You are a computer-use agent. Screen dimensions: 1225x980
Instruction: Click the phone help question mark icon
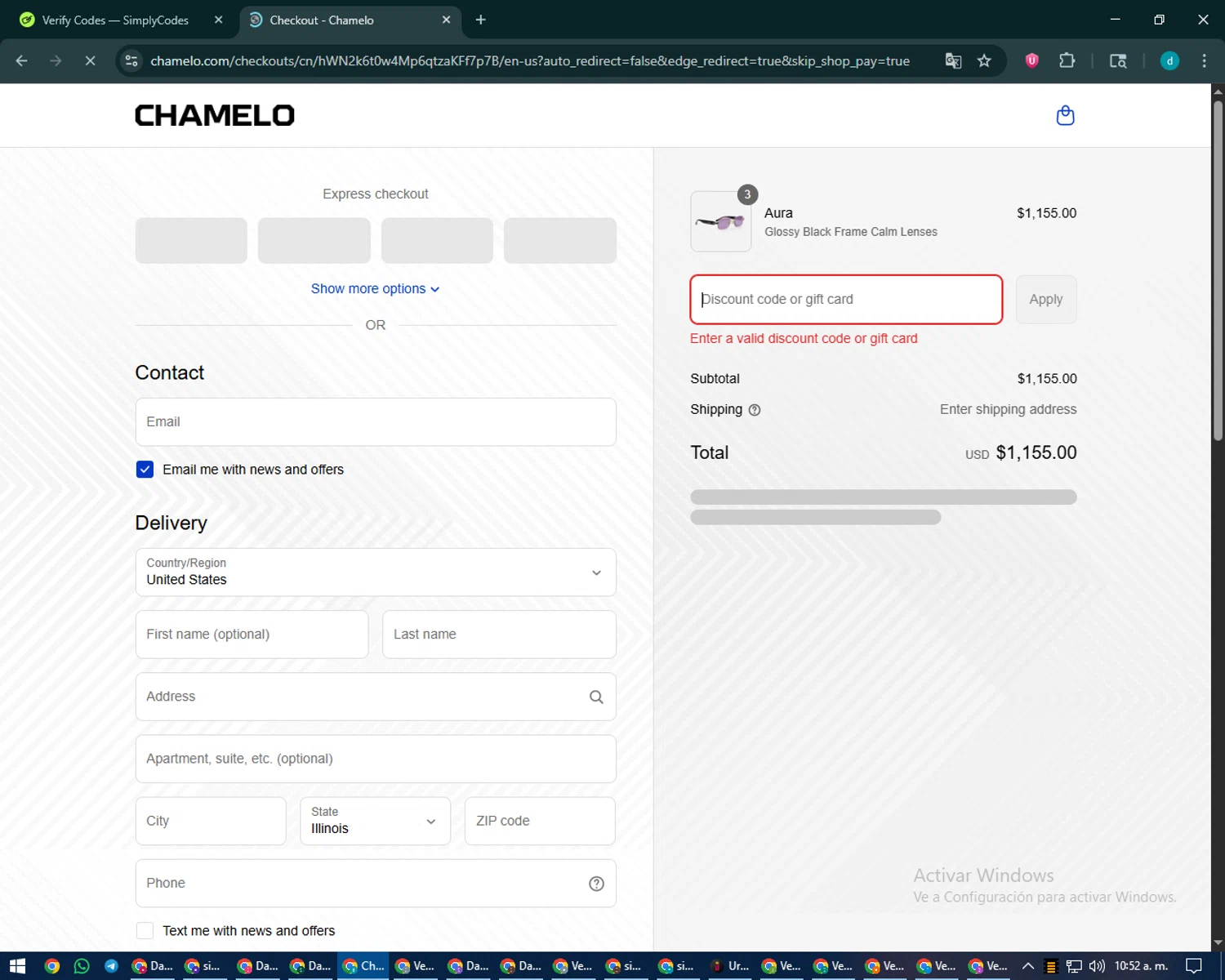596,884
